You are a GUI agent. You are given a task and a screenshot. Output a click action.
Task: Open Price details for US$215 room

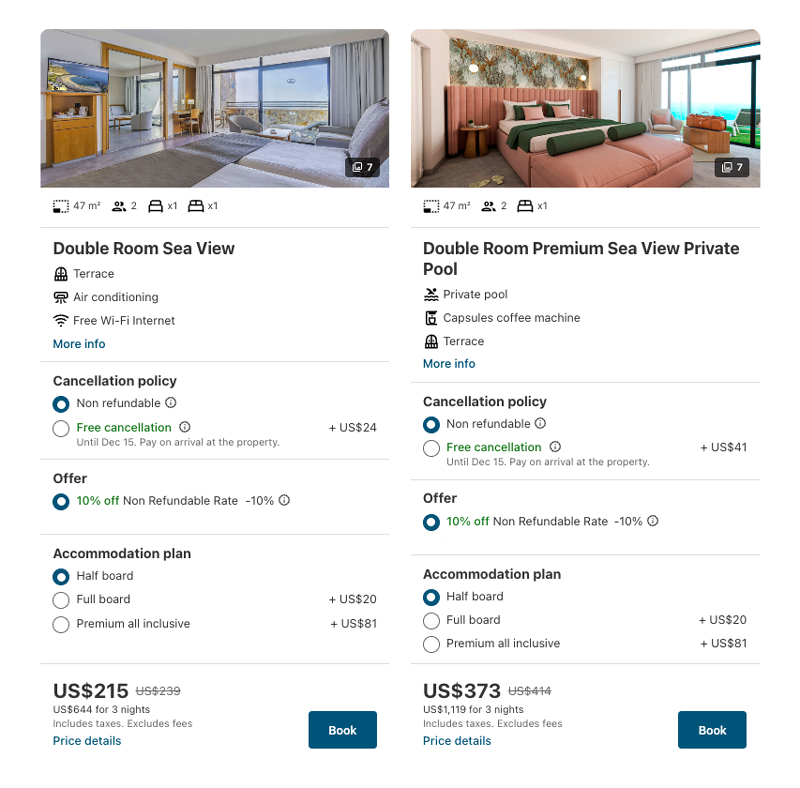[x=87, y=741]
